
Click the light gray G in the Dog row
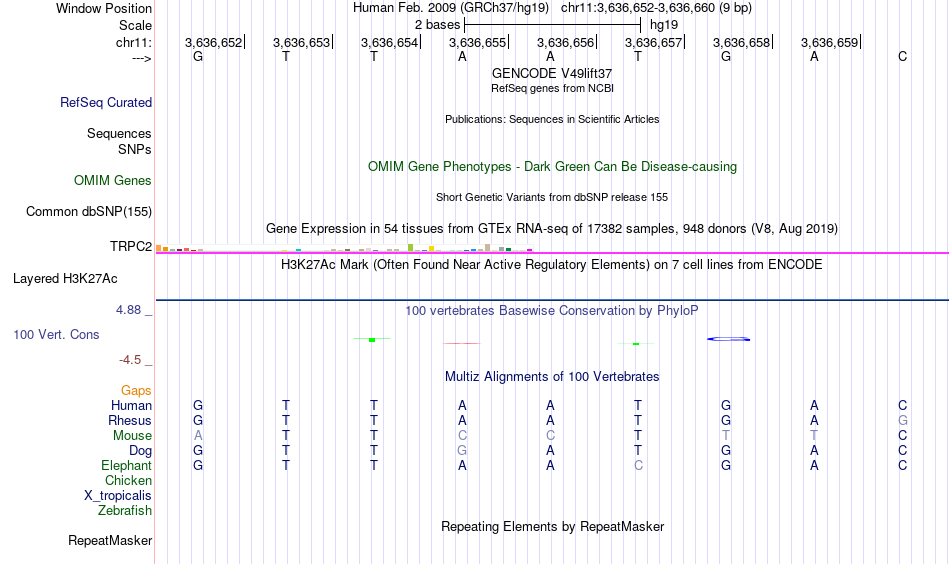click(x=462, y=451)
